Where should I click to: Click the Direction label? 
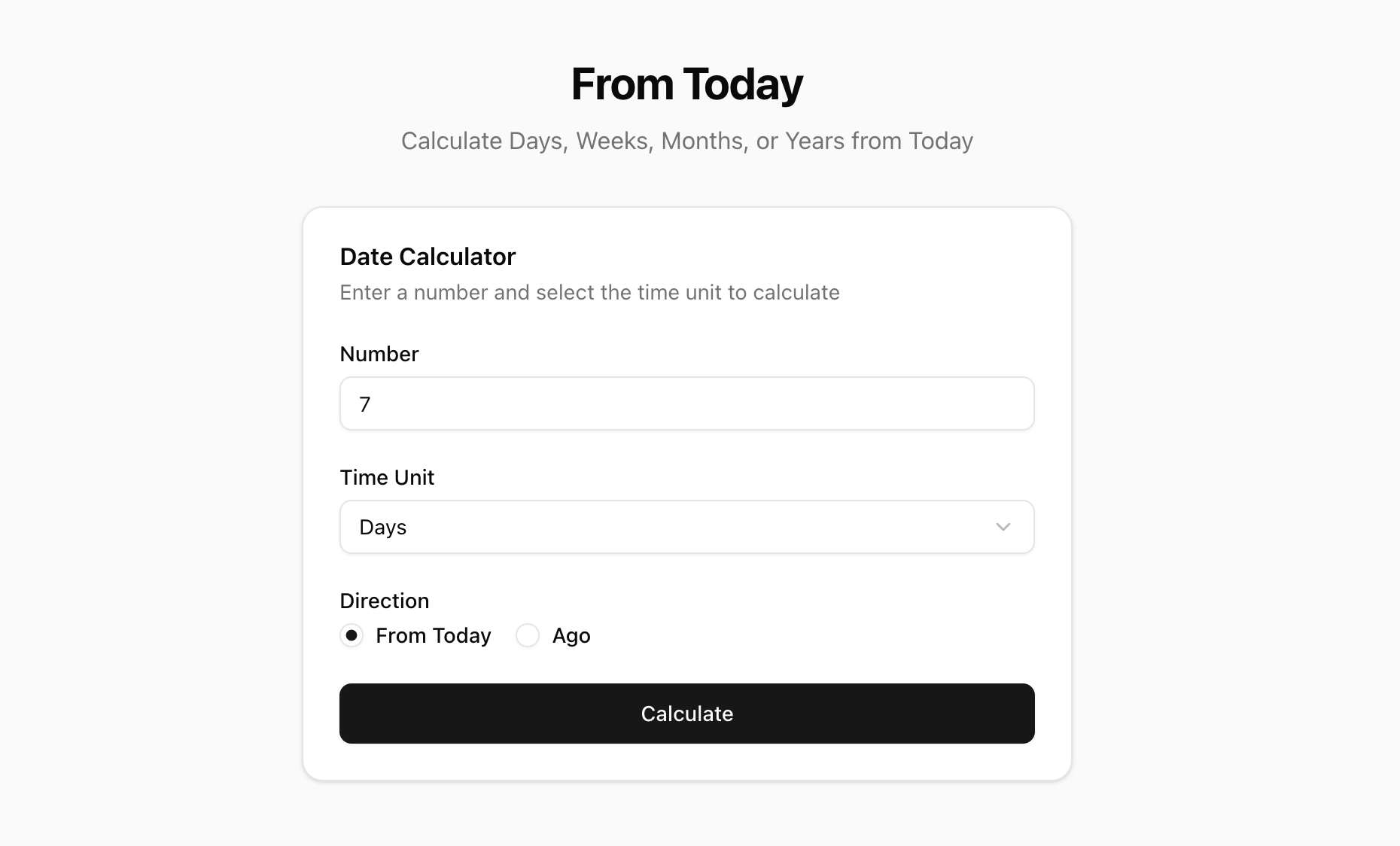point(384,601)
